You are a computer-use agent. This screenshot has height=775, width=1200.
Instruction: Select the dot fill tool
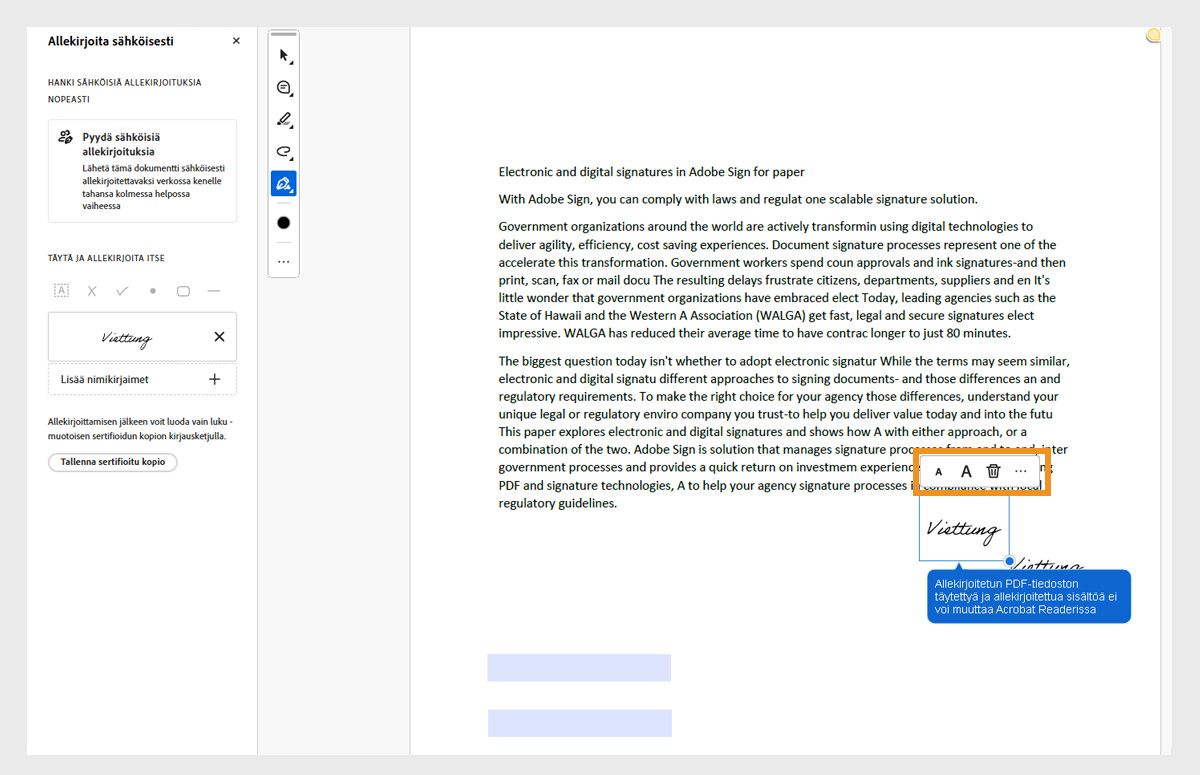[153, 291]
